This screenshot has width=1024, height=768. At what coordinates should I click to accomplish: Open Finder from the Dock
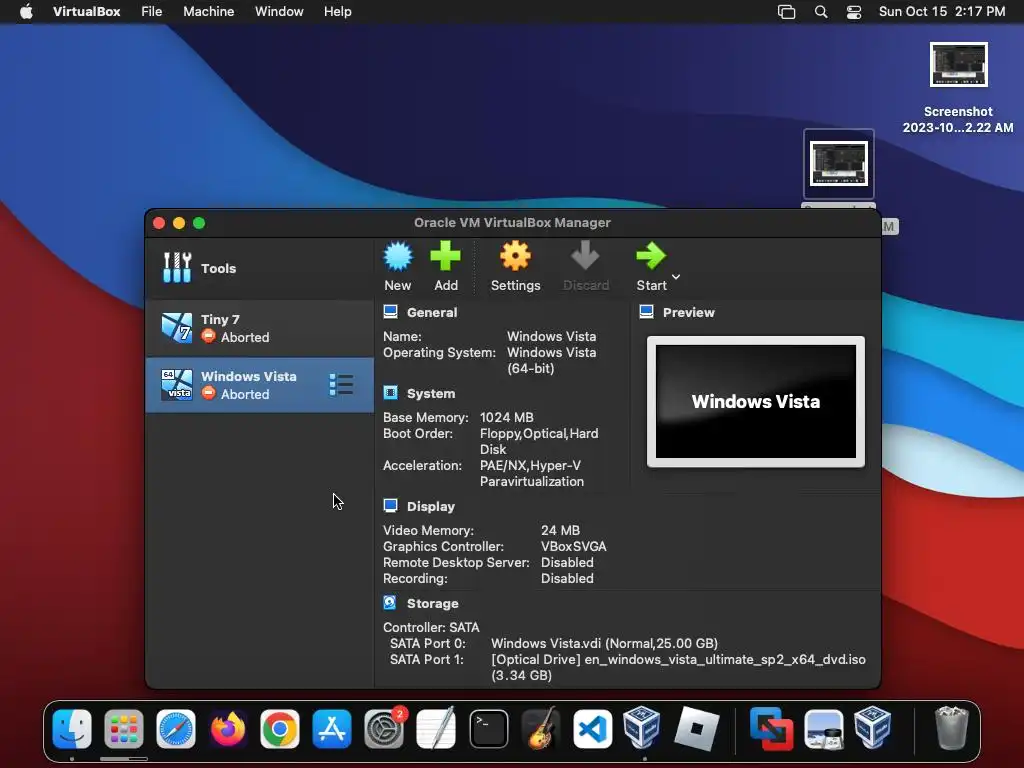click(72, 728)
